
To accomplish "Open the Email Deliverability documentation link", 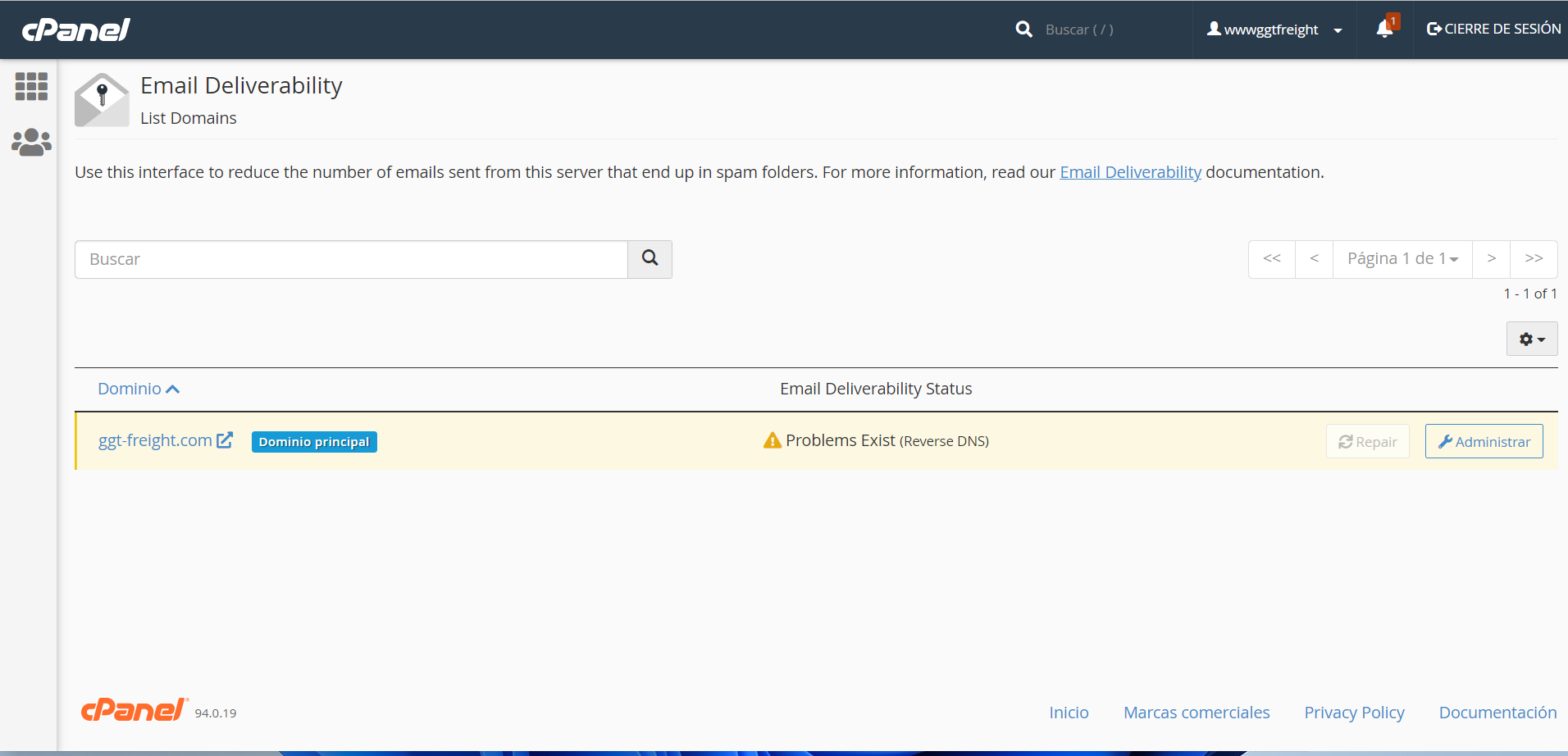I will [x=1130, y=172].
